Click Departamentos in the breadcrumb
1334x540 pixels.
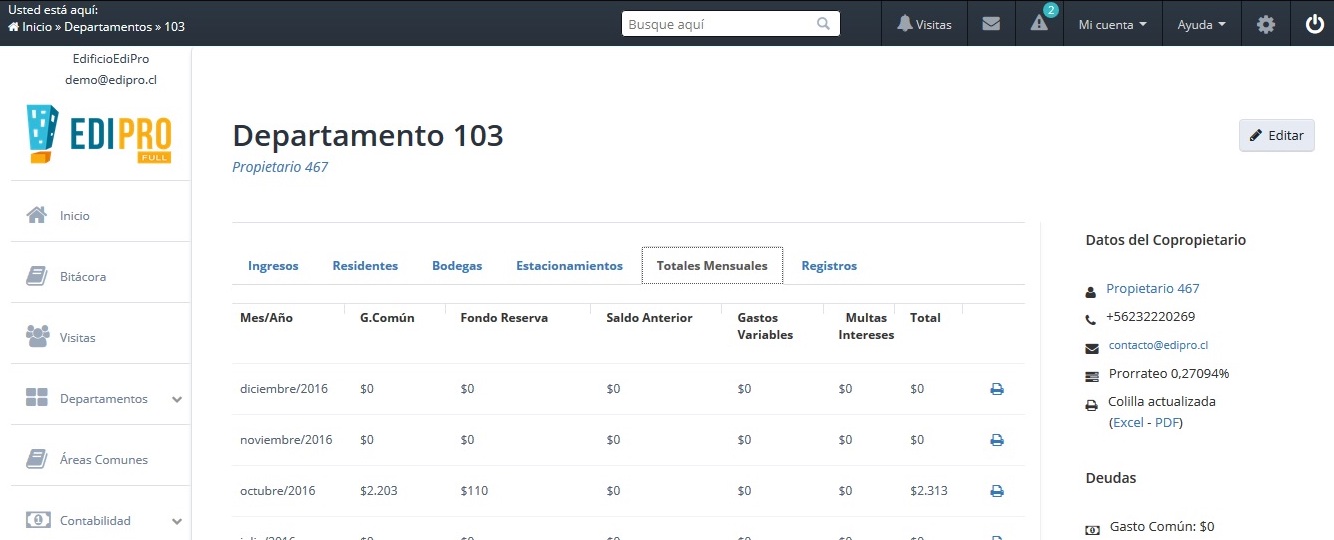pyautogui.click(x=108, y=27)
